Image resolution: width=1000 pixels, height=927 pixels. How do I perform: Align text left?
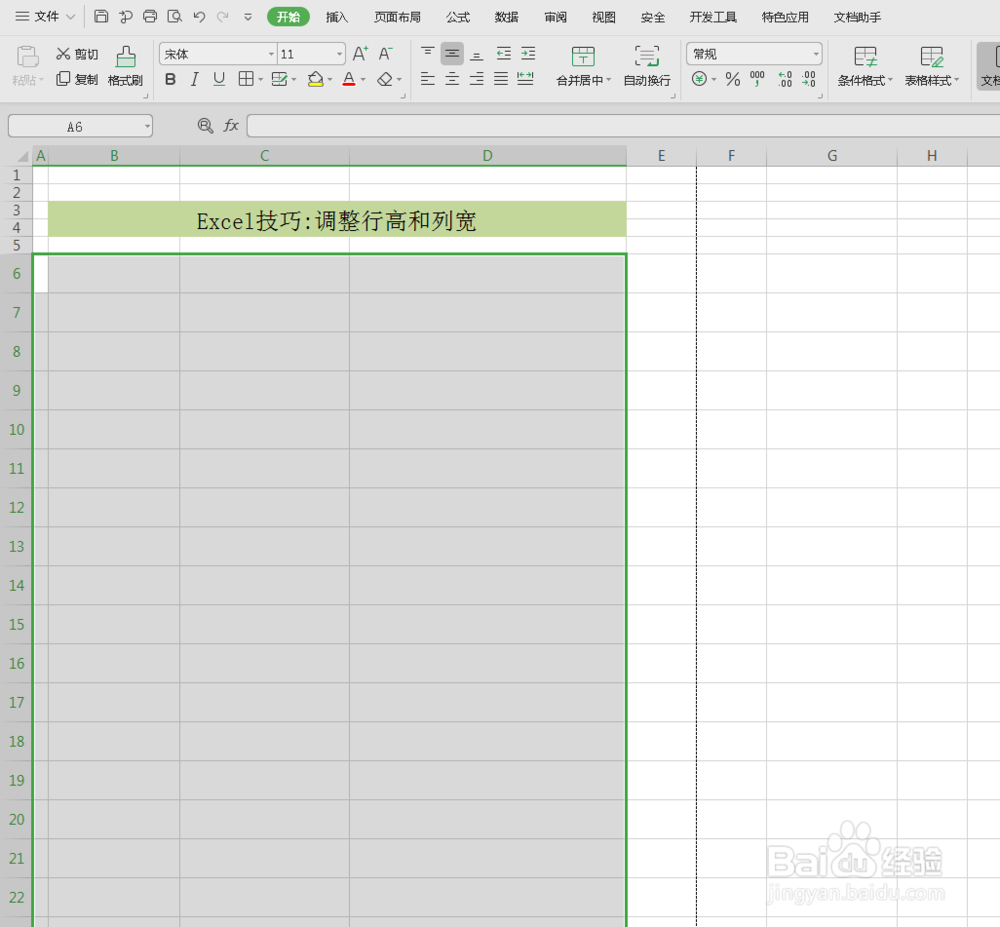[427, 79]
